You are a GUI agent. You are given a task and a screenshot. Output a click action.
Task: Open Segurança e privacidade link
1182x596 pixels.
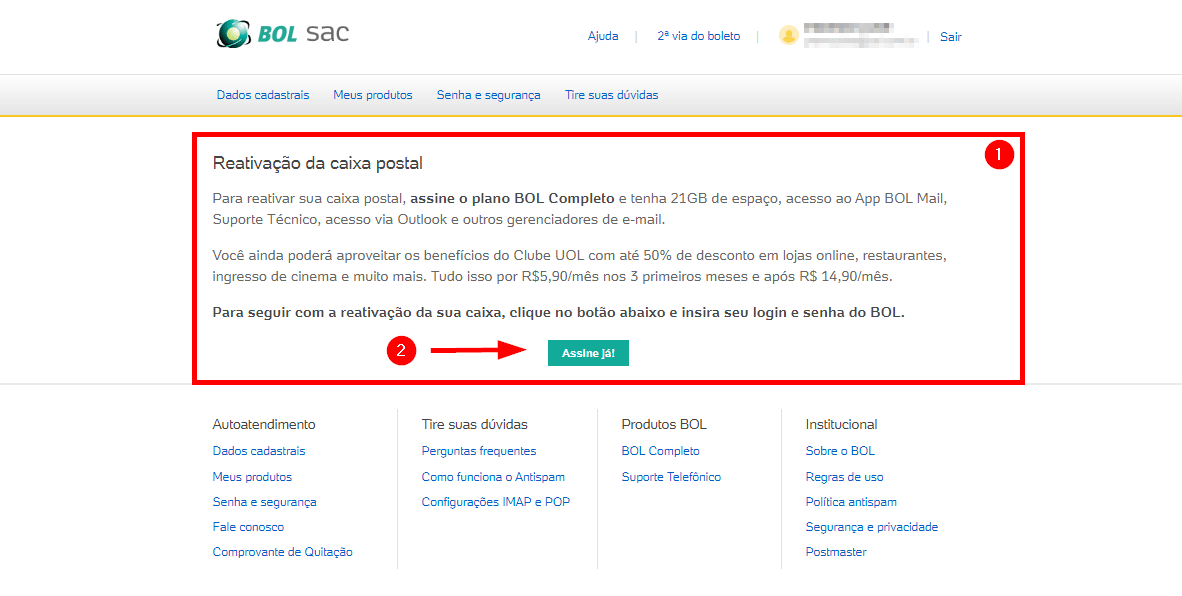(x=872, y=527)
